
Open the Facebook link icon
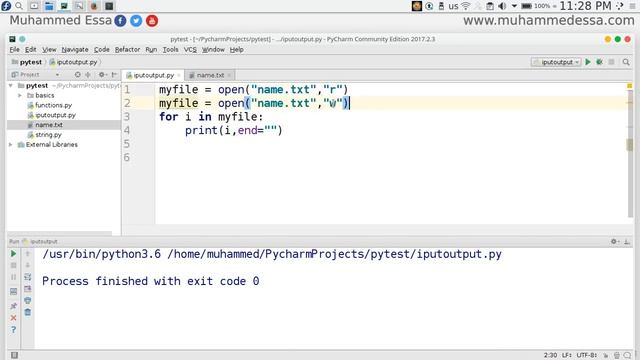[x=120, y=21]
